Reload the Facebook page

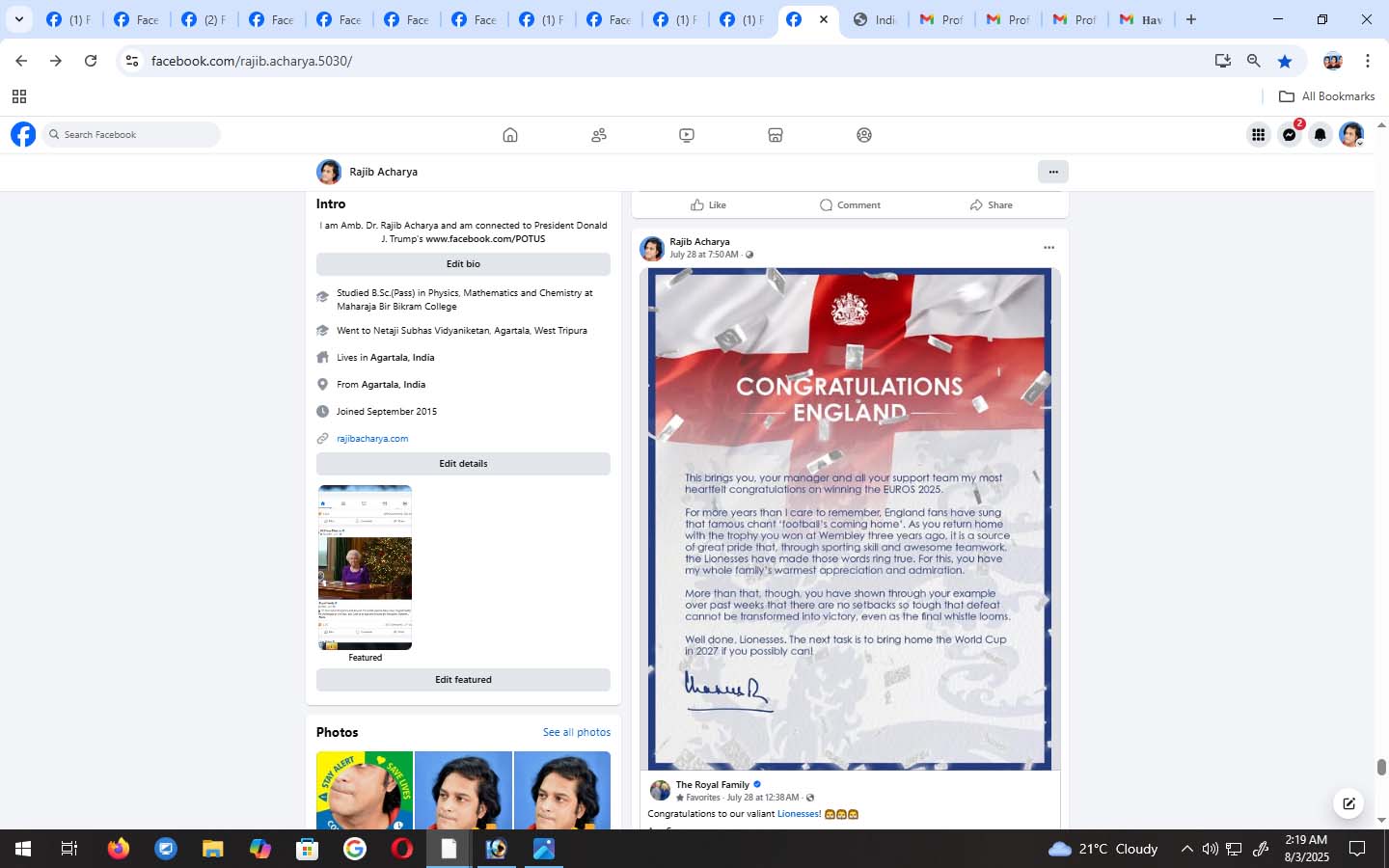click(91, 61)
